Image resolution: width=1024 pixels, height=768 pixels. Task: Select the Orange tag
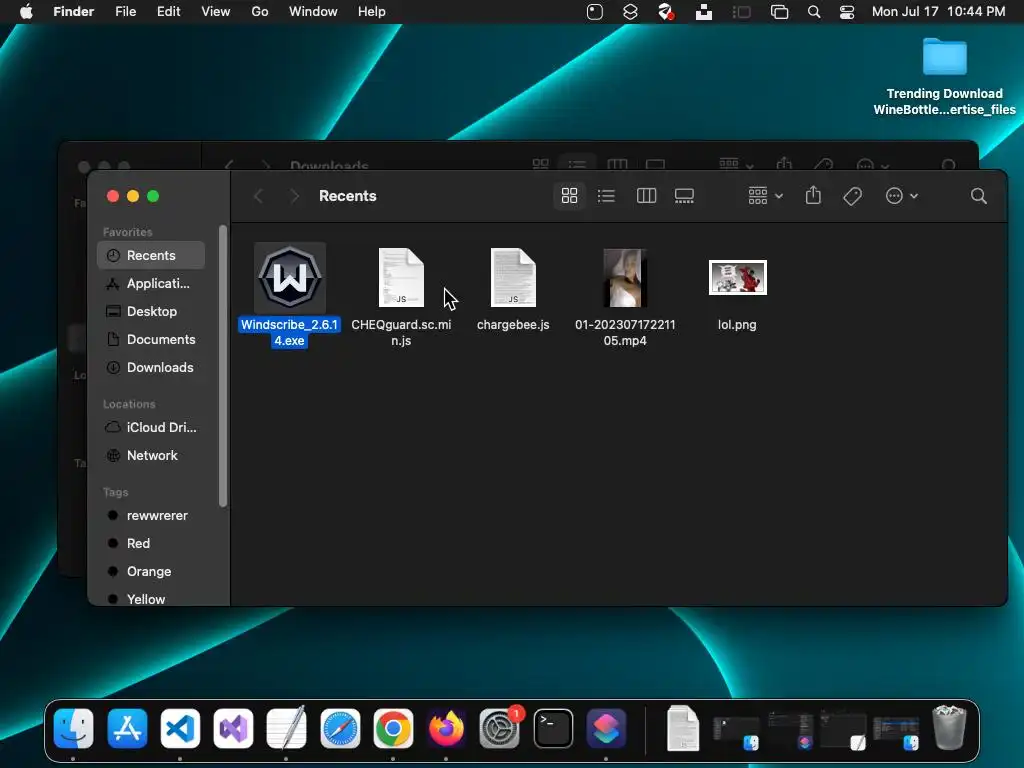click(x=151, y=571)
